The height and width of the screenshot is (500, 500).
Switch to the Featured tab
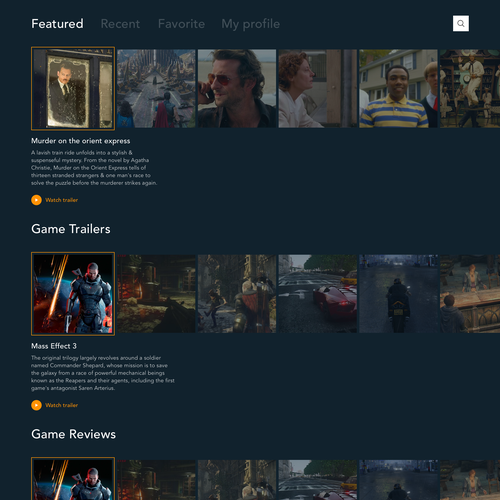point(57,24)
